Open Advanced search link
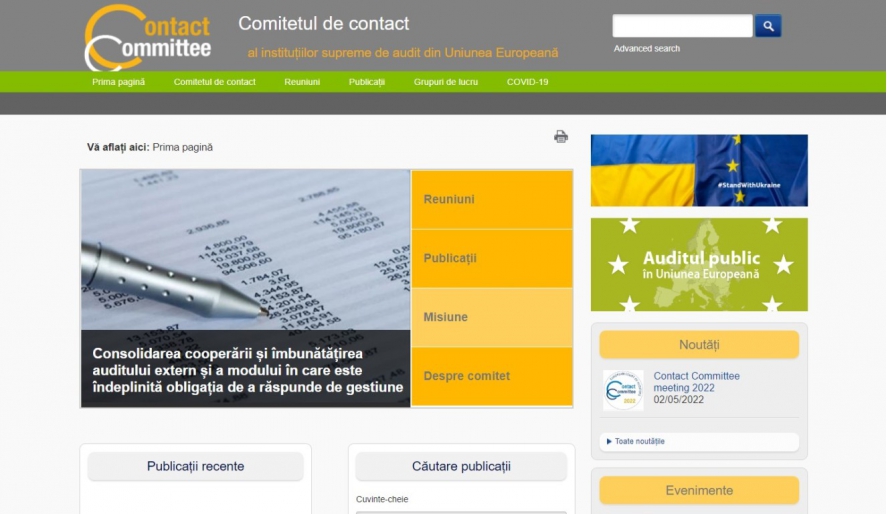The height and width of the screenshot is (514, 887). pos(647,49)
